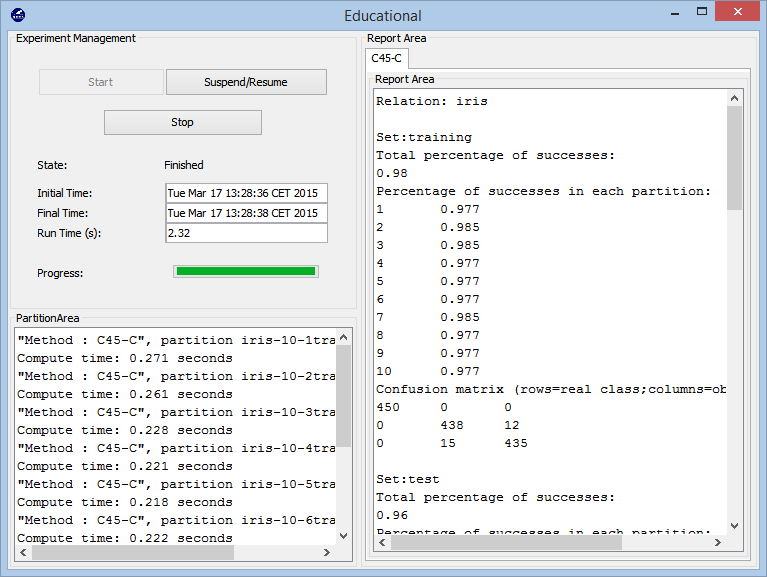Click PartitionArea scroll right arrow

coord(327,552)
